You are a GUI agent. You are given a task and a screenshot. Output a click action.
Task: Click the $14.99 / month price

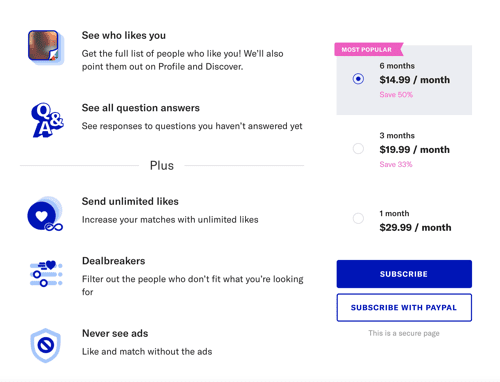coord(415,80)
